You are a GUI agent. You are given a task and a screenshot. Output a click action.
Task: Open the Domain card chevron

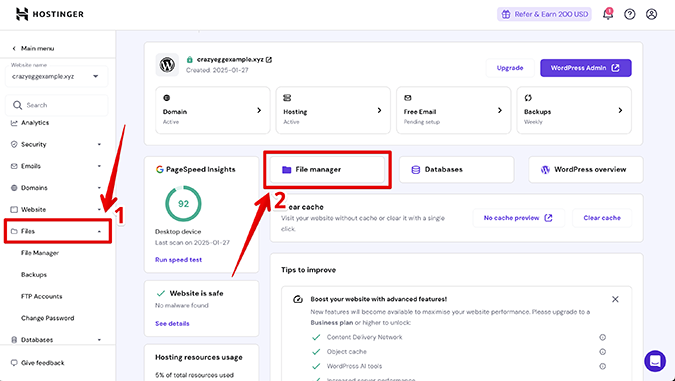click(259, 111)
